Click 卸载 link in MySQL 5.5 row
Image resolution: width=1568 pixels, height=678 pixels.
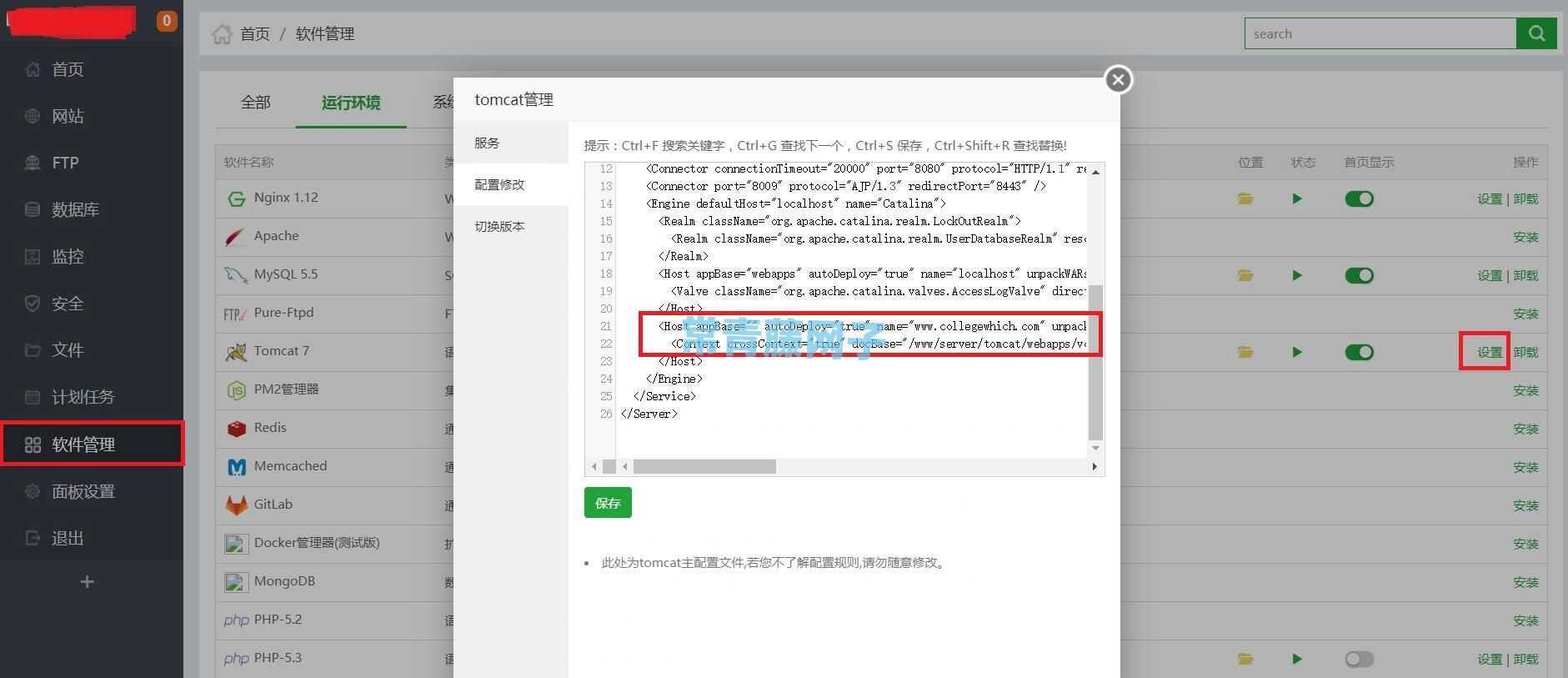pyautogui.click(x=1525, y=275)
